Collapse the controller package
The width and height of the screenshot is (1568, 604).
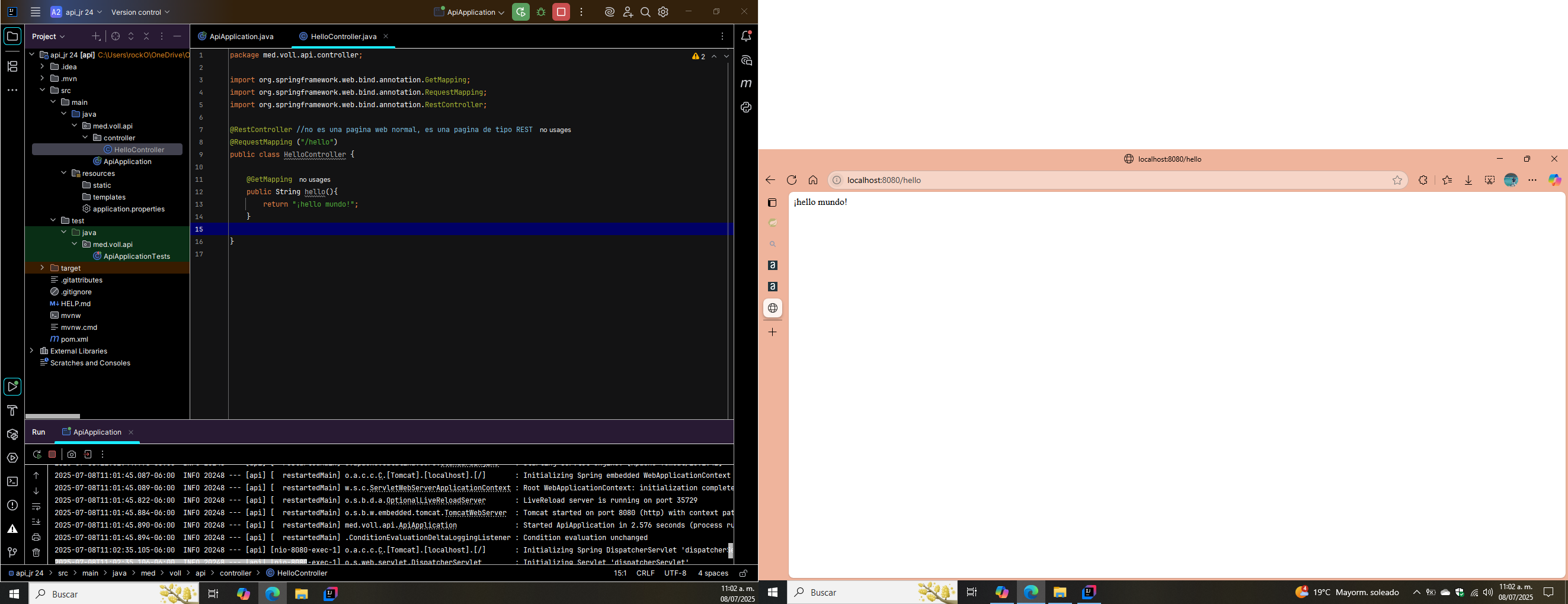point(85,137)
